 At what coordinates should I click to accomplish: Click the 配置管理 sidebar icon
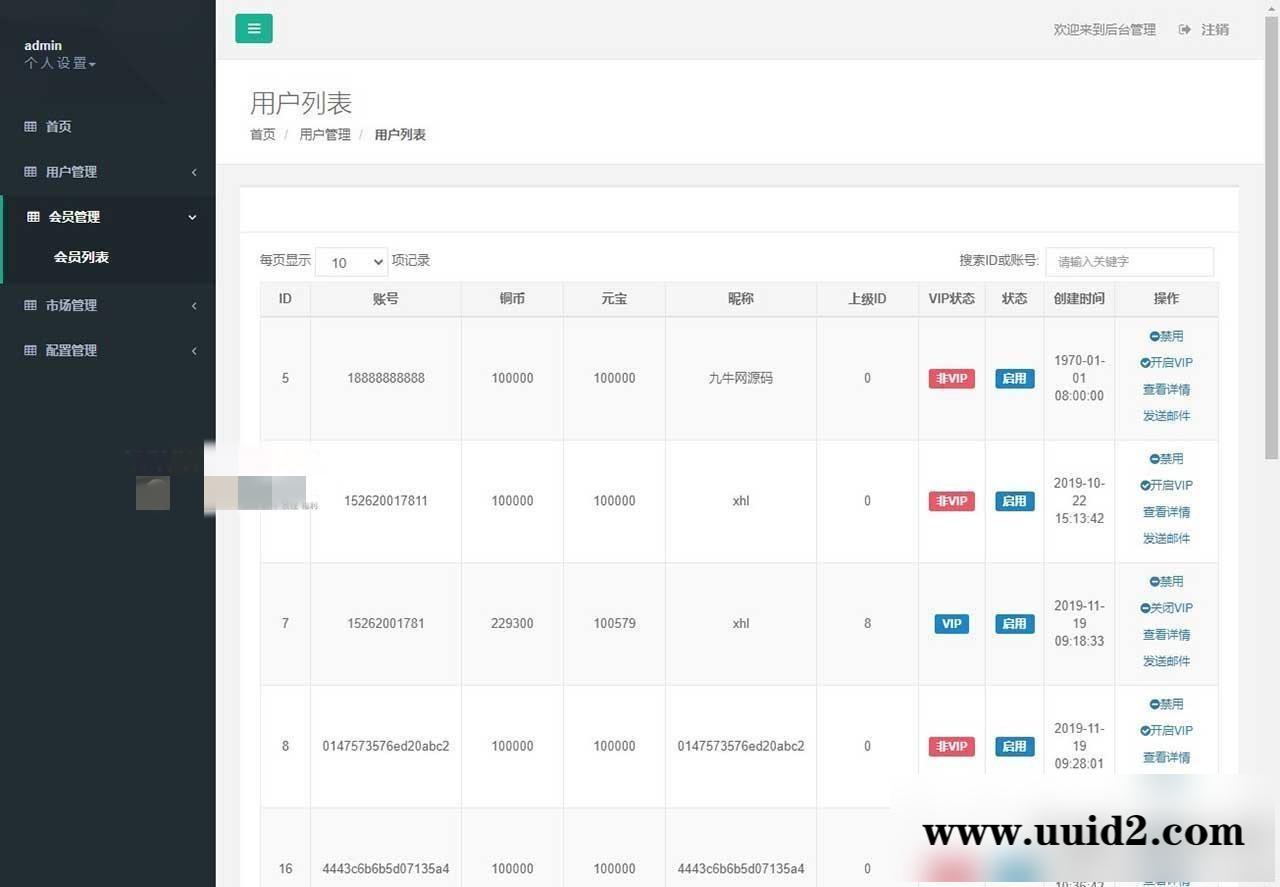[x=33, y=350]
